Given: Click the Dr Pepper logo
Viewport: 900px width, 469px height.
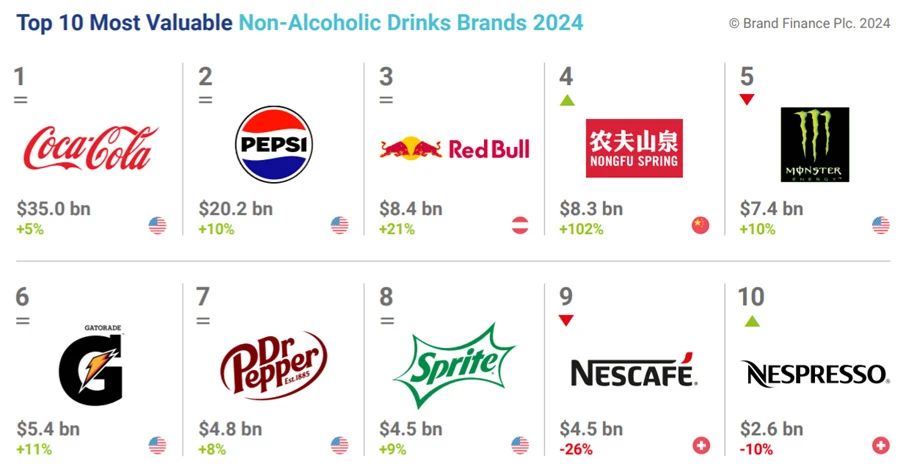Looking at the screenshot, I should point(274,365).
